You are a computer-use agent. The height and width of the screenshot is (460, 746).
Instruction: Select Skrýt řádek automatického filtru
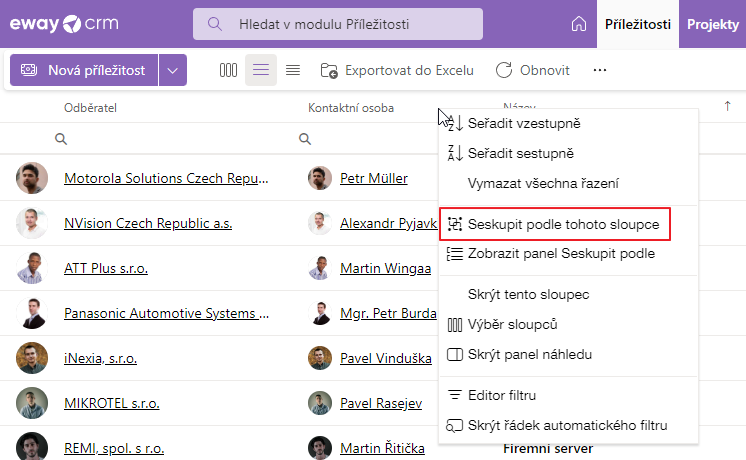point(568,425)
